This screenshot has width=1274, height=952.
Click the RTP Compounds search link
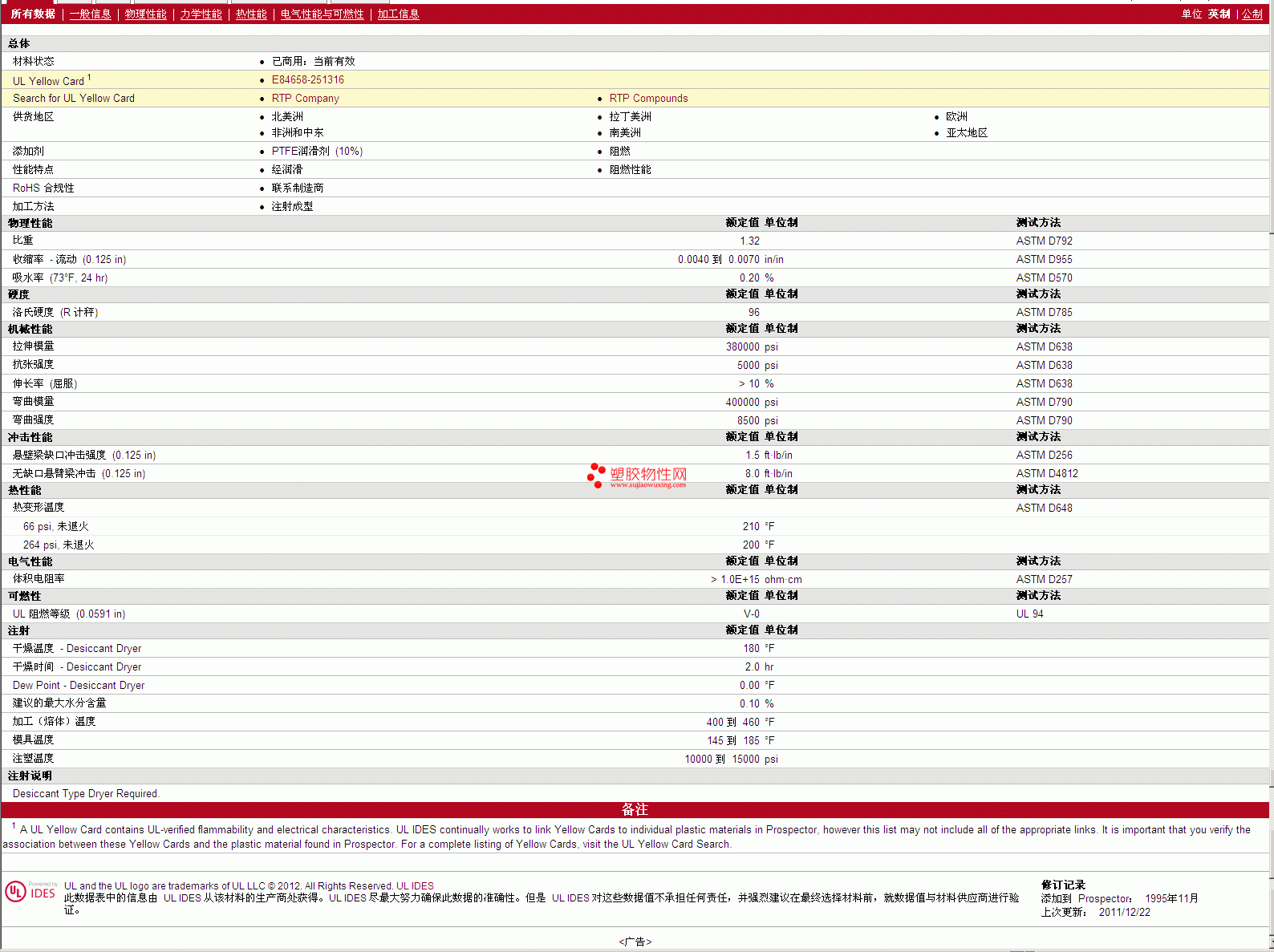[x=648, y=99]
